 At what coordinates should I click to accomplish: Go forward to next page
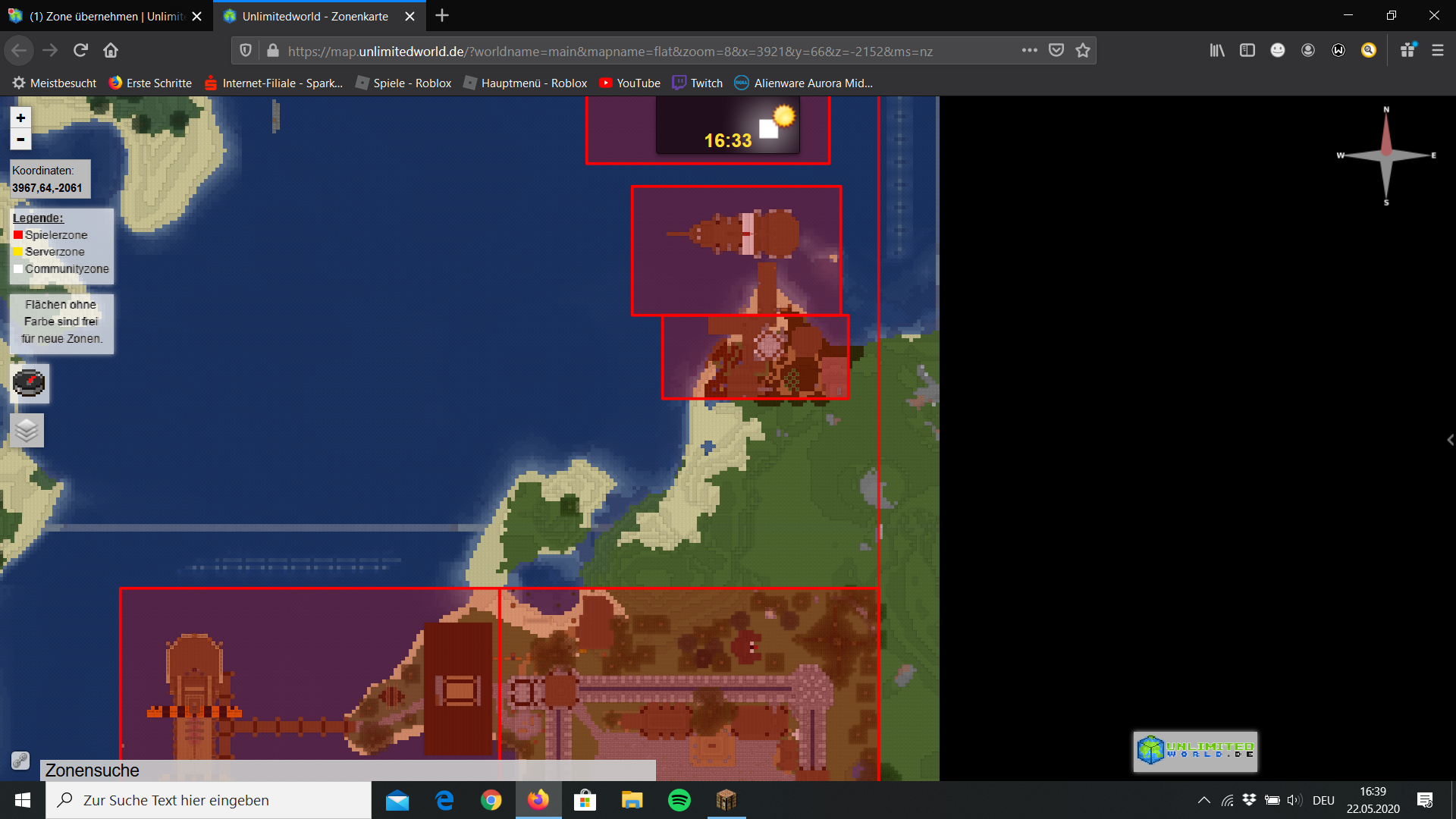pos(50,50)
